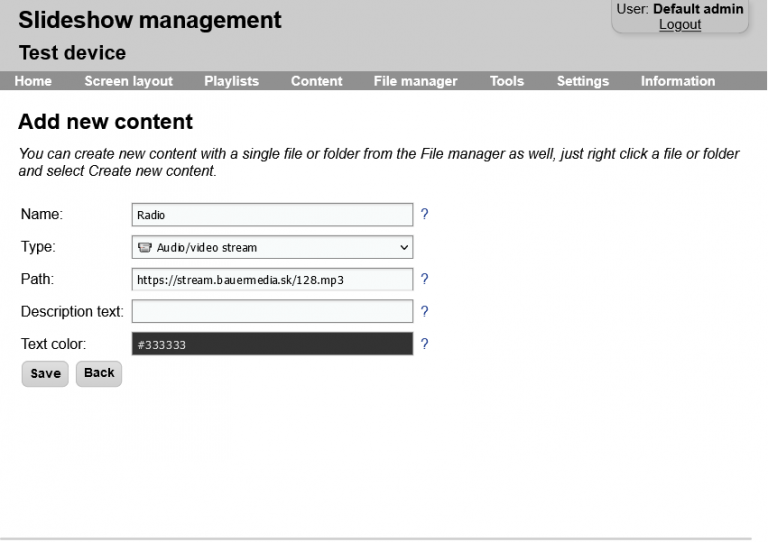Click the help question mark beside Path
Image resolution: width=768 pixels, height=542 pixels.
(424, 279)
